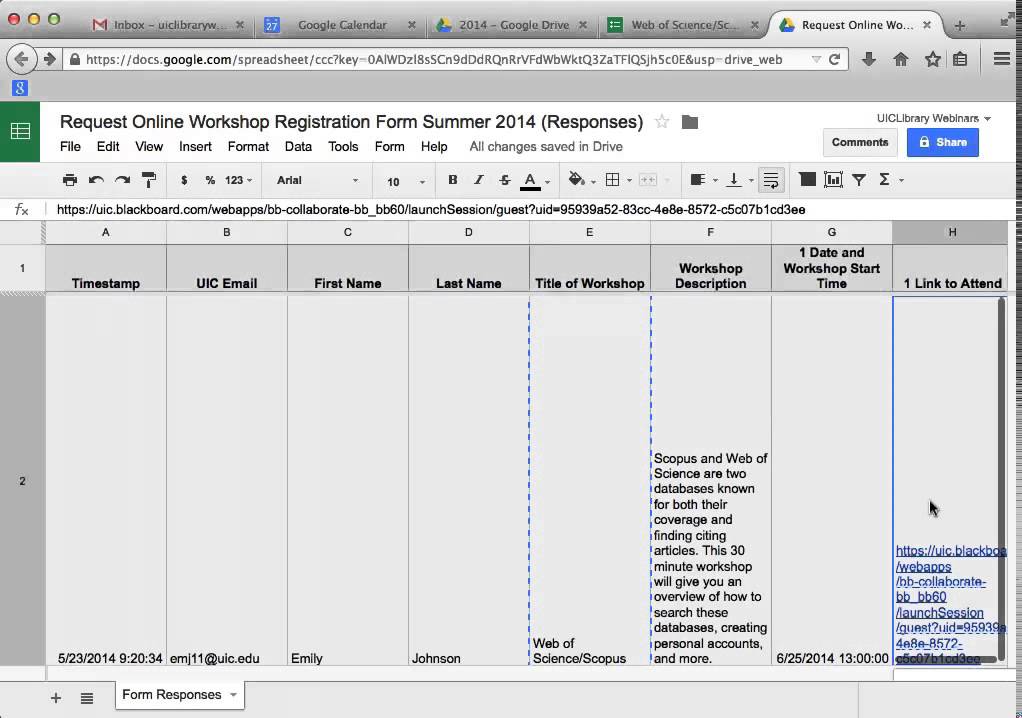1022x718 pixels.
Task: Expand functions dropdown arrow
Action: point(901,180)
